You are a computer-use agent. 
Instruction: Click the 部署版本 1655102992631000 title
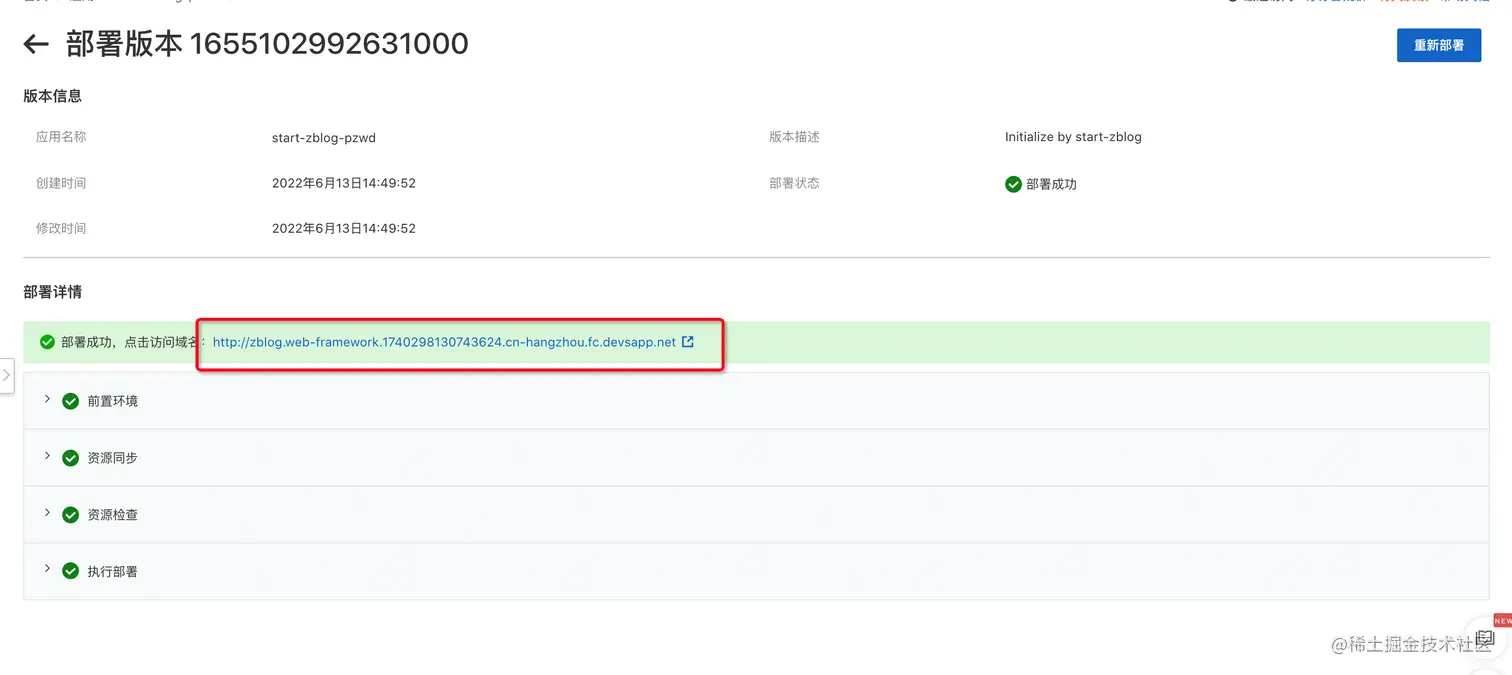[x=267, y=44]
